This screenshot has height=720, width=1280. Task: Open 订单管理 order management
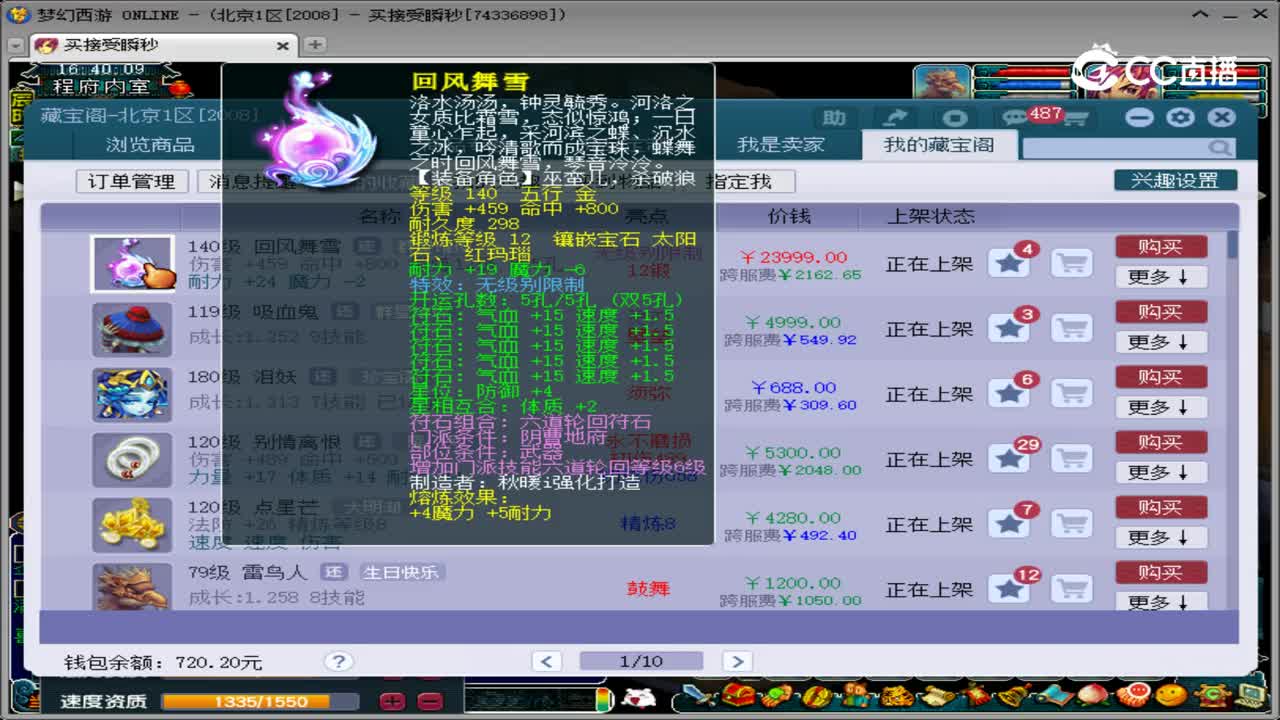tap(131, 181)
